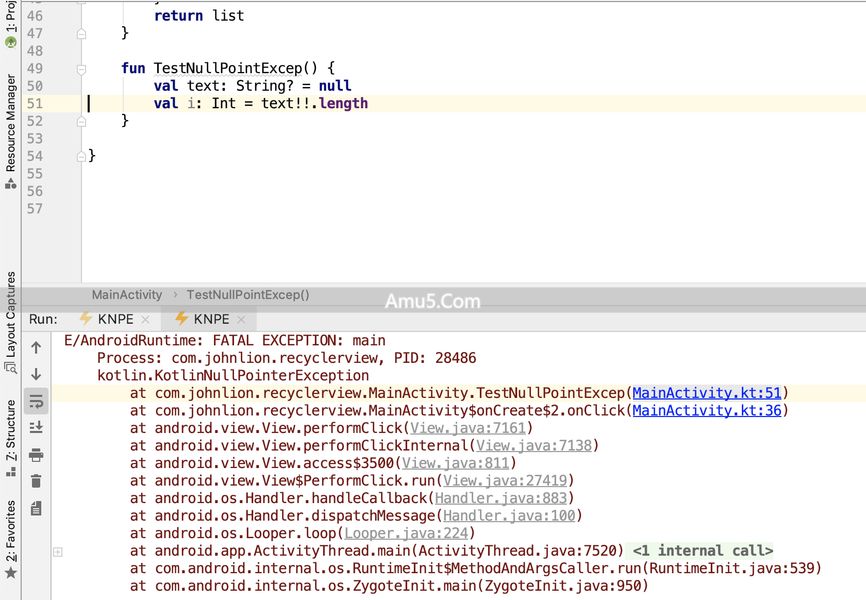
Task: Select the second KNPE run tab
Action: [x=211, y=319]
